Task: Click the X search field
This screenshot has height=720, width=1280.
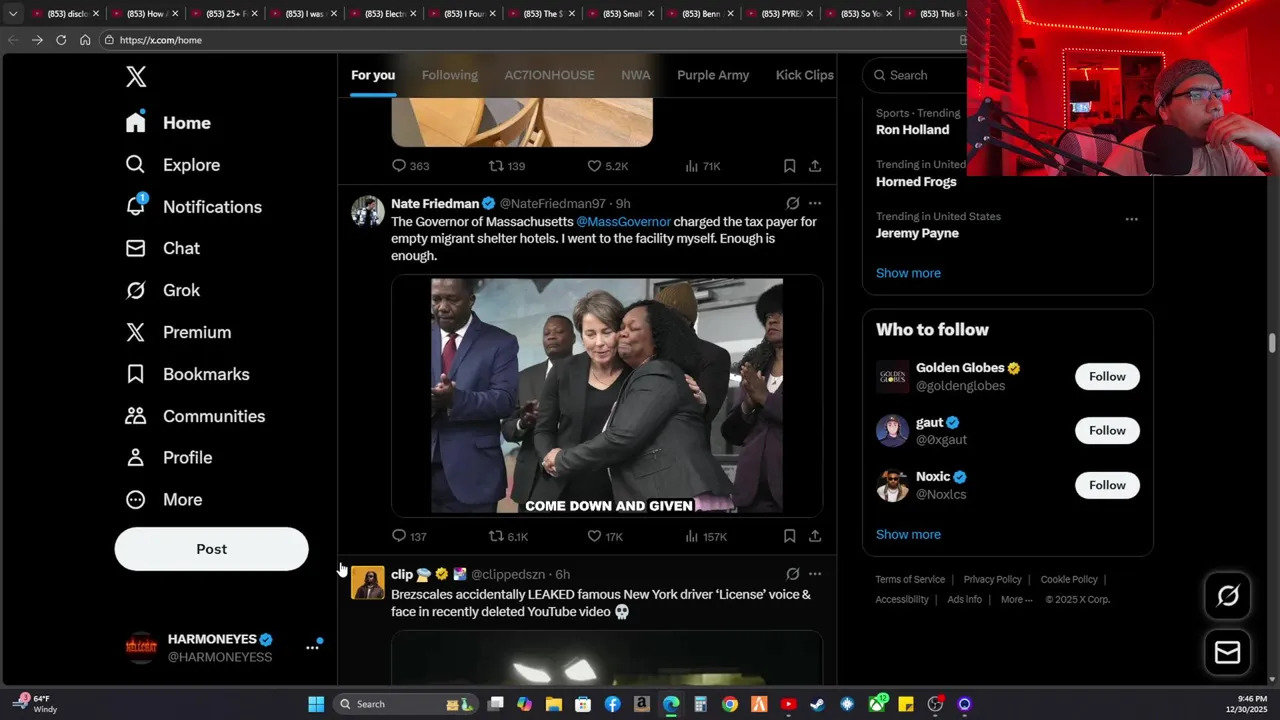Action: (915, 75)
